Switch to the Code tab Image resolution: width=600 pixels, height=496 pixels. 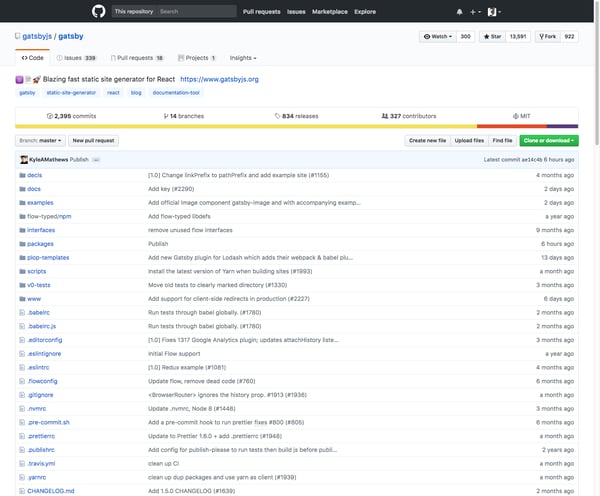click(x=33, y=58)
